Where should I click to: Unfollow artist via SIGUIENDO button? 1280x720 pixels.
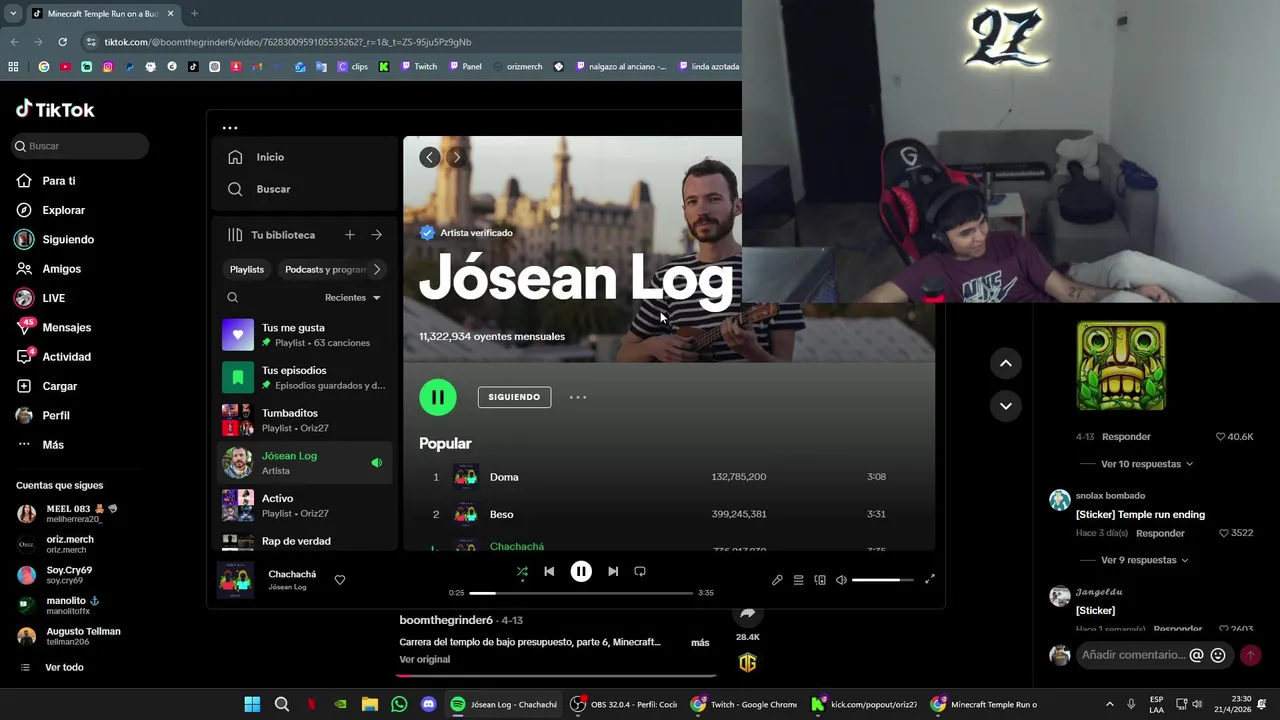tap(514, 397)
